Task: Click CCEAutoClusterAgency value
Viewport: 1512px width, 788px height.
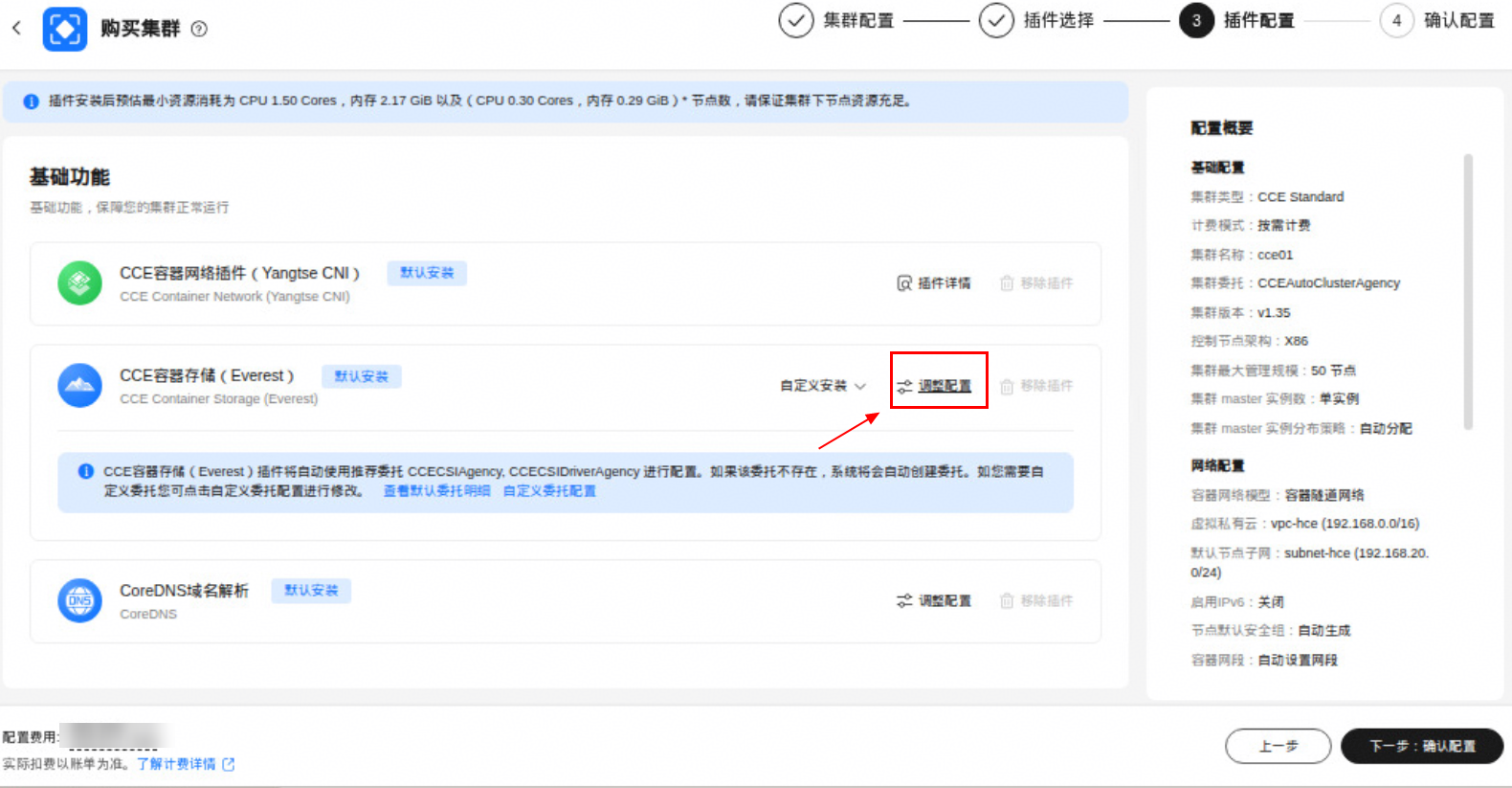Action: [x=1328, y=283]
